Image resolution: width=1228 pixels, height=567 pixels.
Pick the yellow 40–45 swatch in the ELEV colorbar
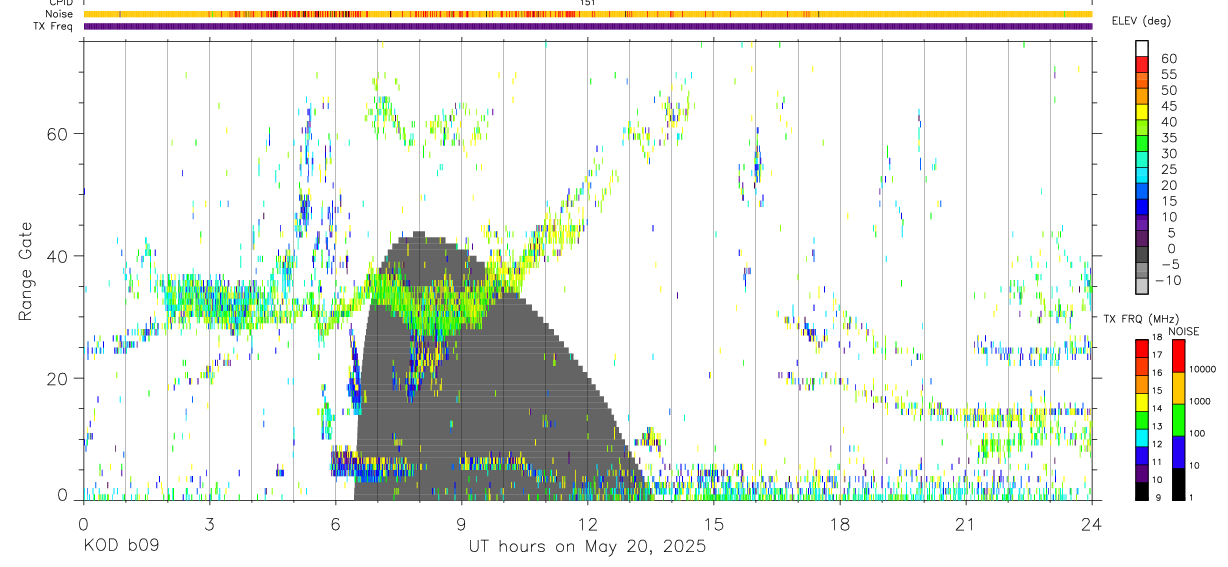tap(1142, 113)
